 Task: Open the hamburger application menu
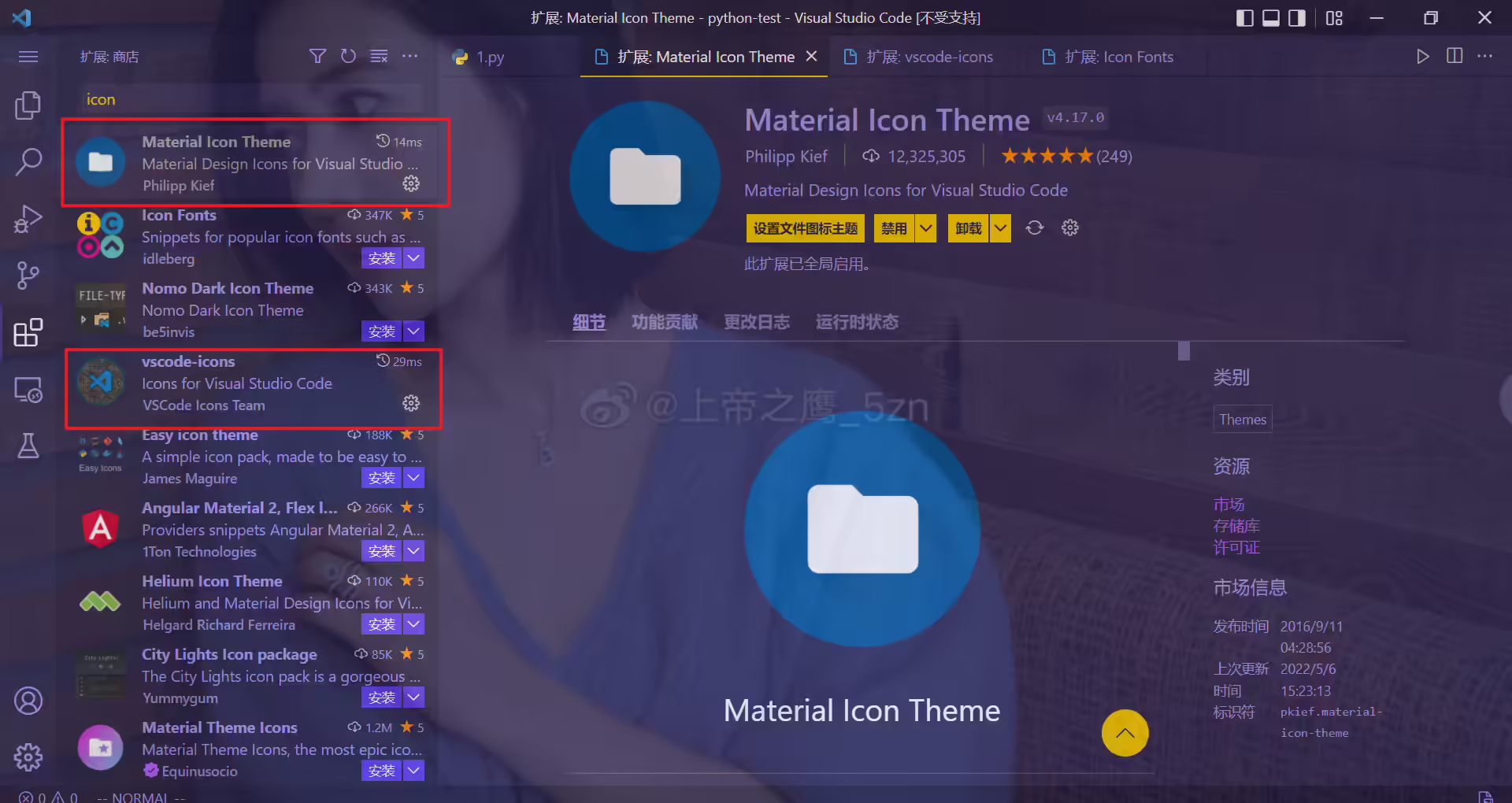click(28, 57)
